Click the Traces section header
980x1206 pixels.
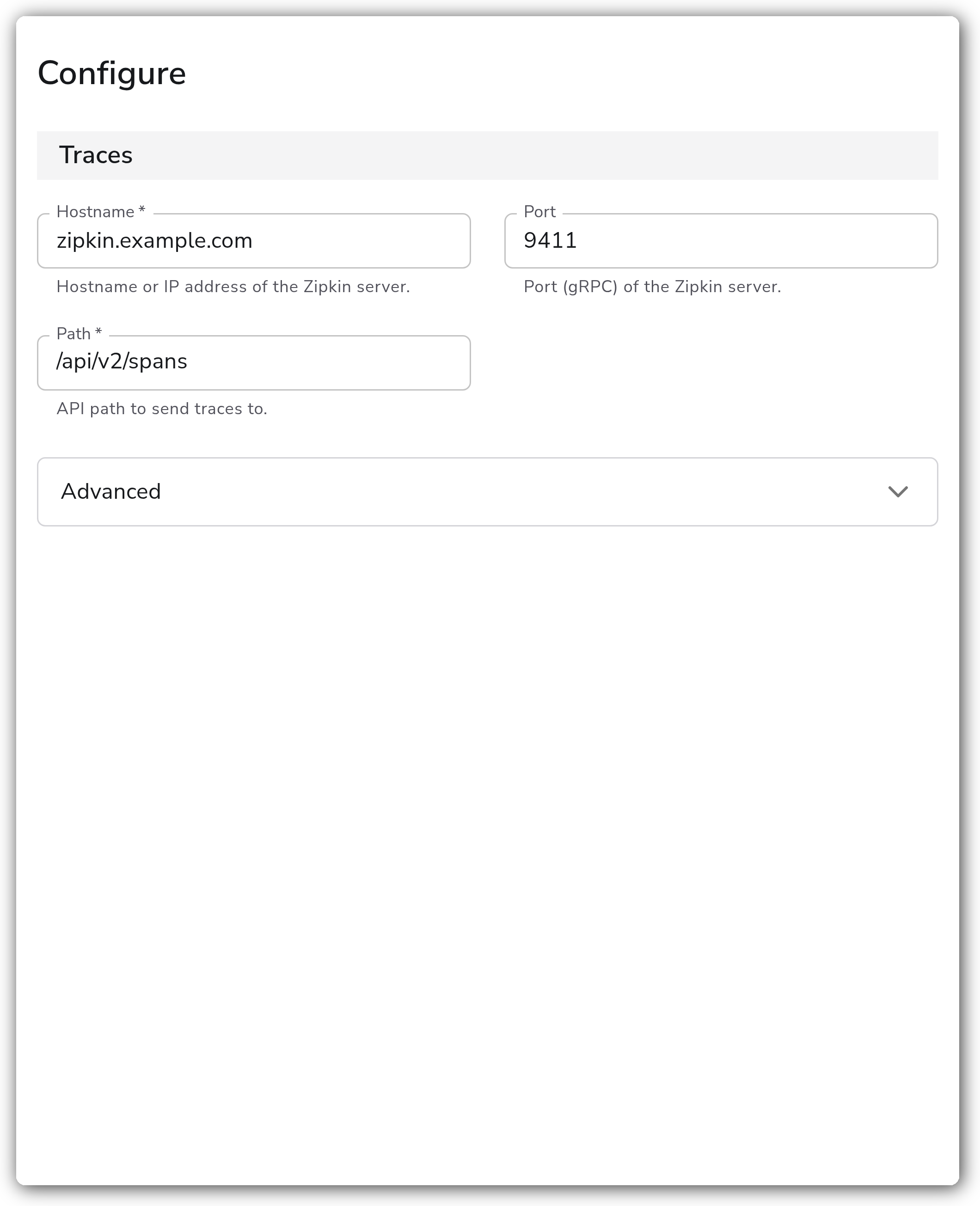click(x=487, y=156)
